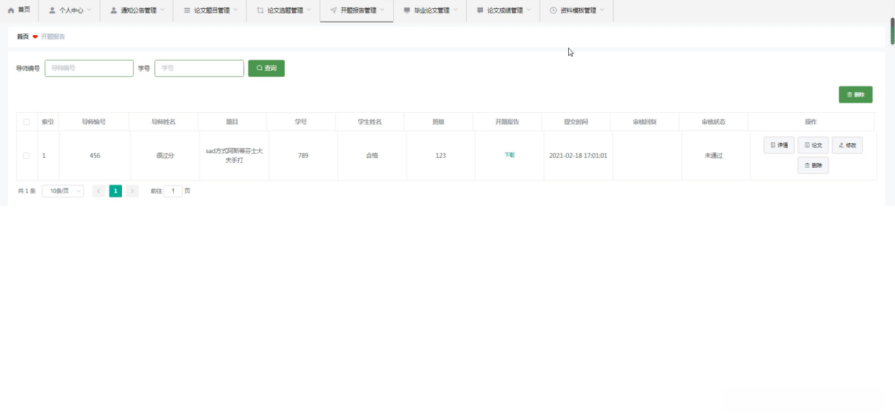Click the person icon of 个人中心

tap(53, 10)
